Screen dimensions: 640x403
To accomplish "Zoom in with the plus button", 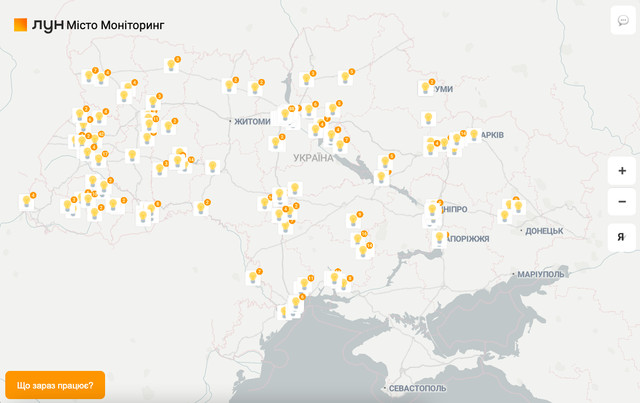I will (622, 171).
